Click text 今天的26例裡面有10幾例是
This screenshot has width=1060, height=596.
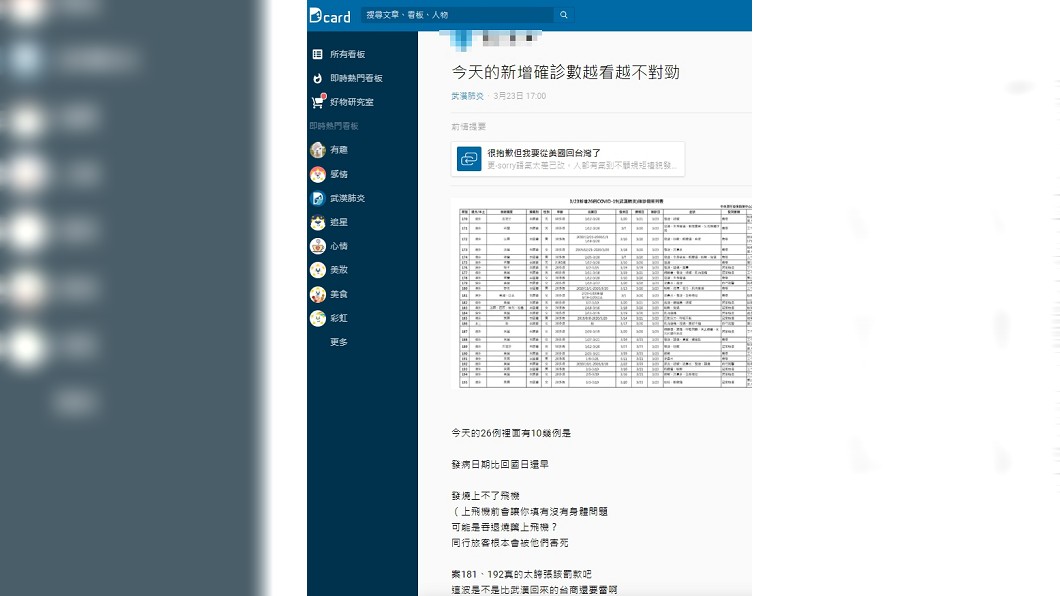point(511,433)
